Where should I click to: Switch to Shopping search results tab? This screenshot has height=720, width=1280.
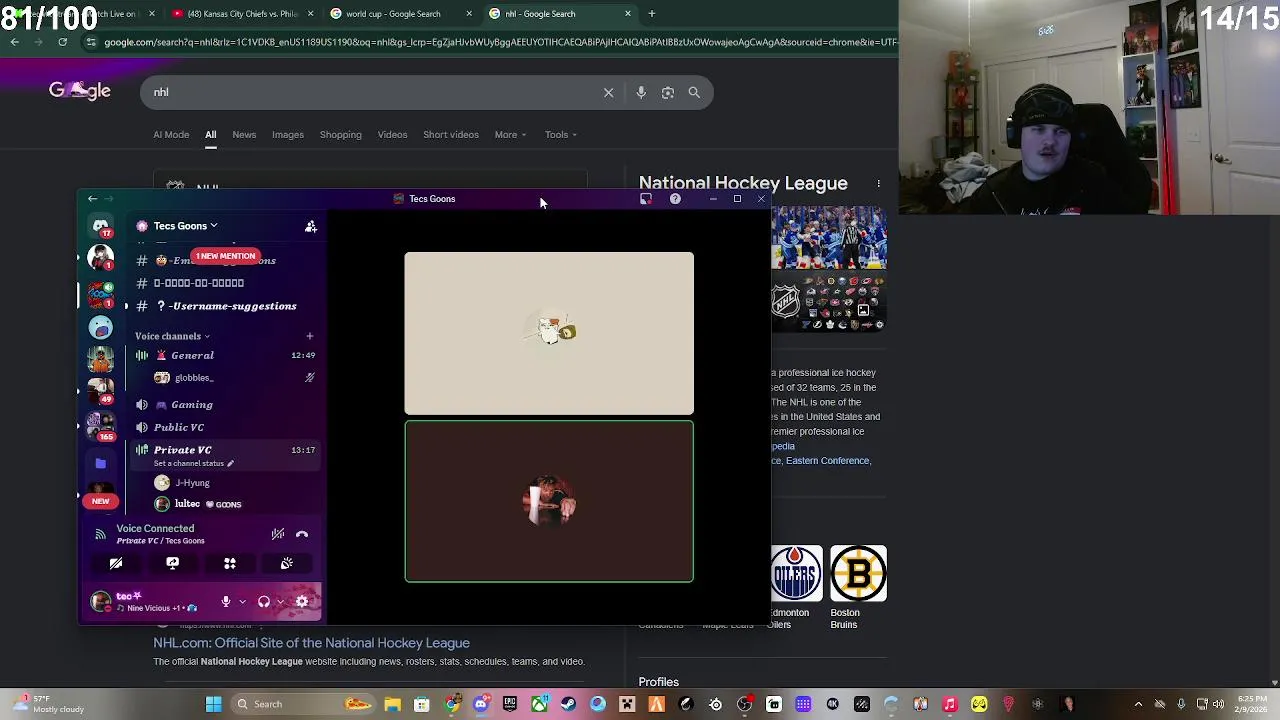pyautogui.click(x=341, y=135)
